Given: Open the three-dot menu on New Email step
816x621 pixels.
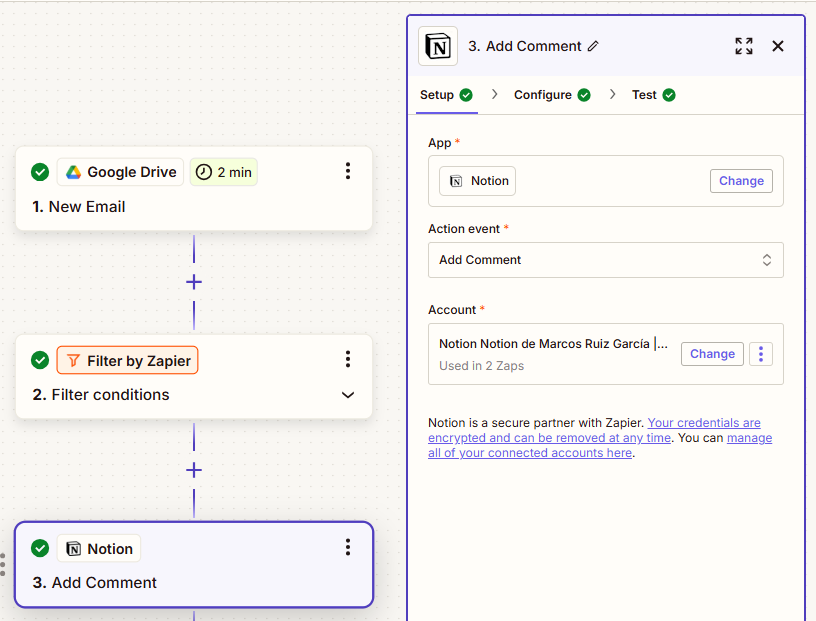Looking at the screenshot, I should point(347,171).
